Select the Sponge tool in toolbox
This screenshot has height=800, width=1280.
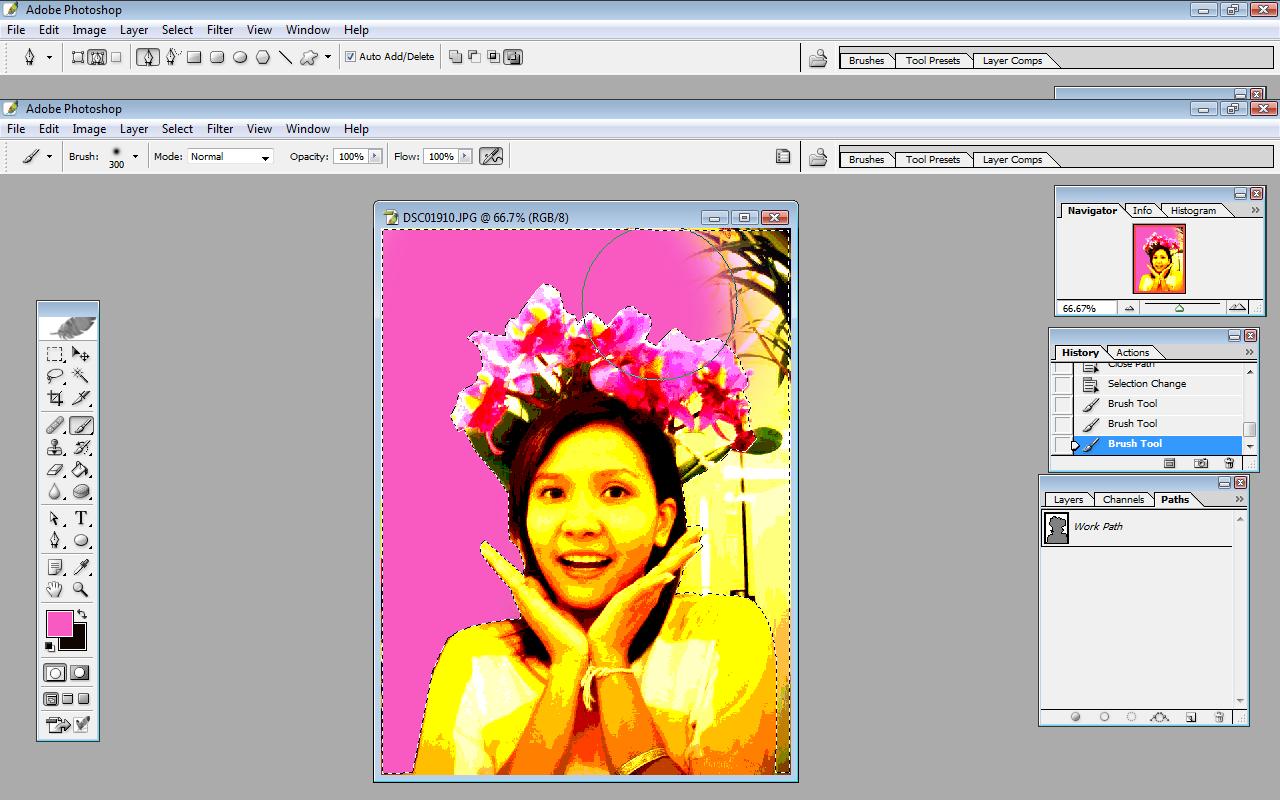tap(81, 492)
